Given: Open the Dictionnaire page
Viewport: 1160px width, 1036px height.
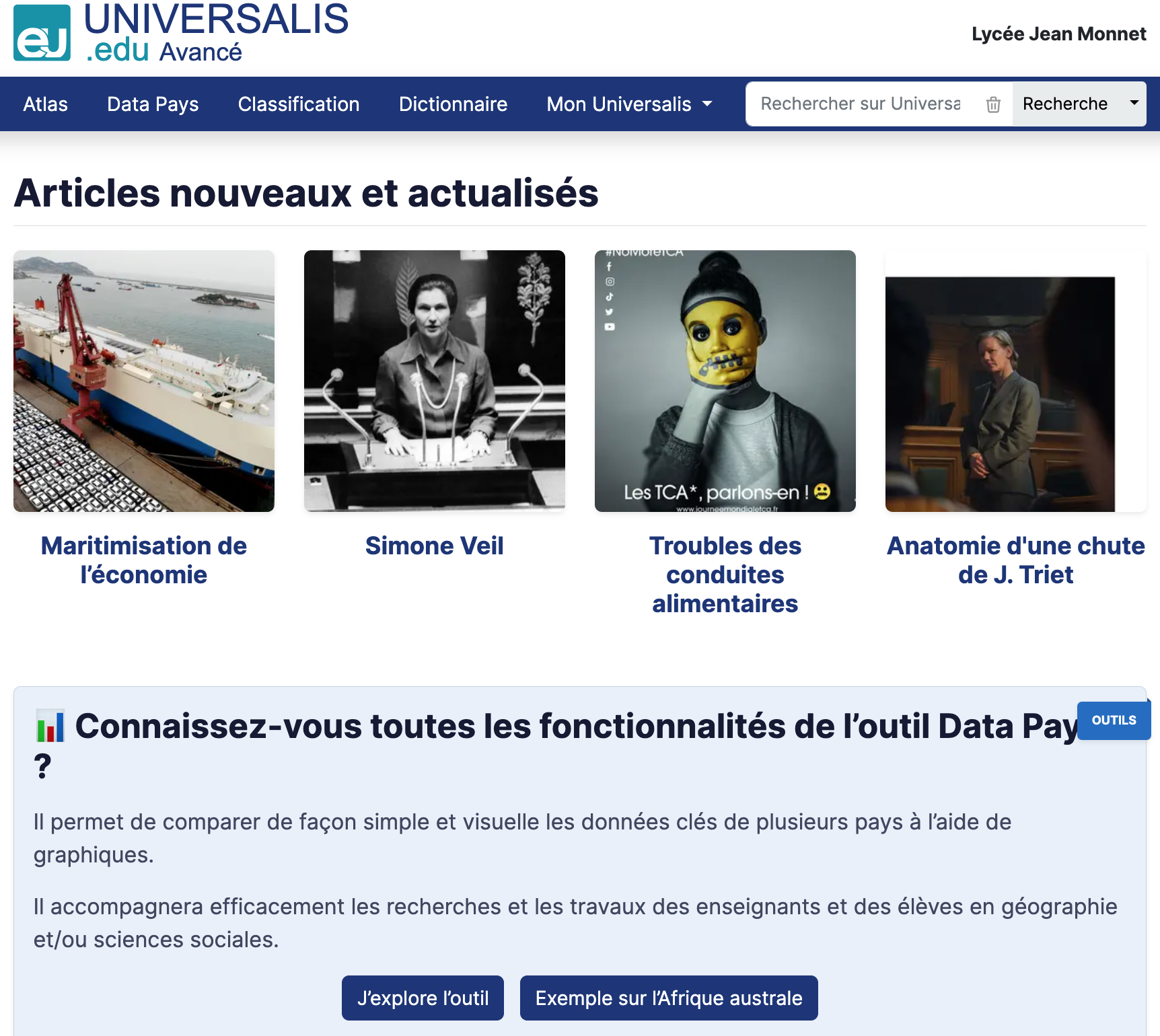Looking at the screenshot, I should click(453, 104).
